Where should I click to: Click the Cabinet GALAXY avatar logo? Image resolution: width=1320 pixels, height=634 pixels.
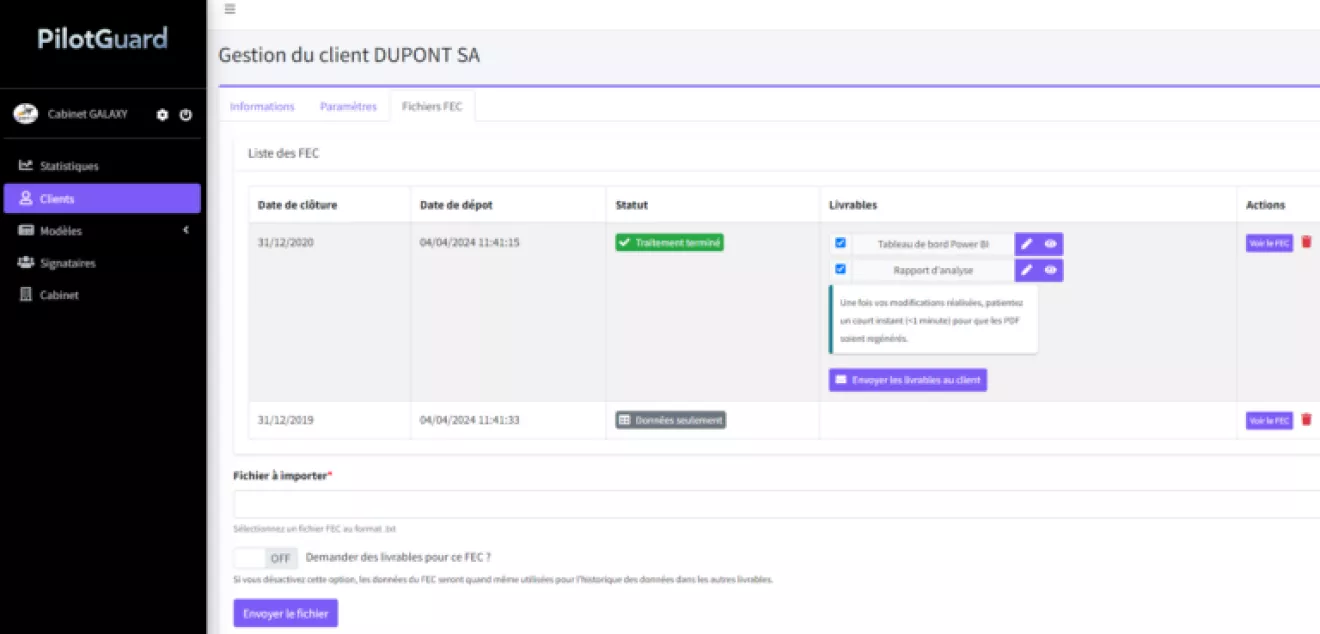tap(25, 114)
